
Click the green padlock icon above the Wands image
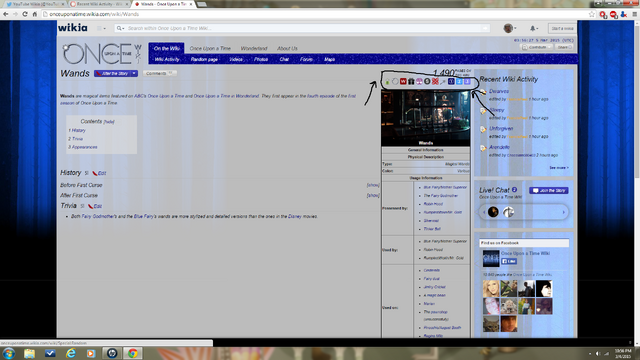pos(387,82)
